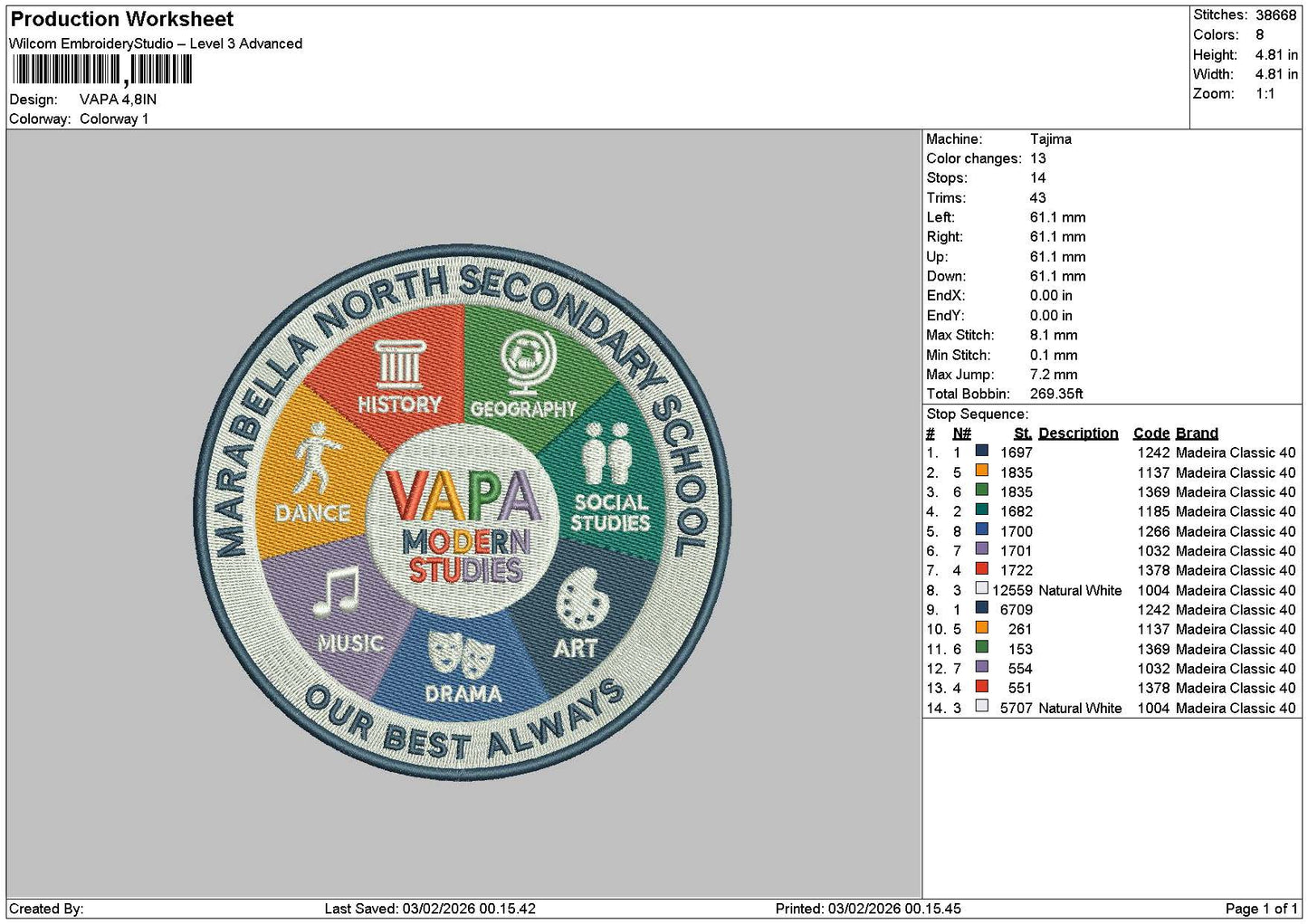Click 'Madeira Classic 40' in stop row 7
The height and width of the screenshot is (924, 1308).
coord(1236,571)
